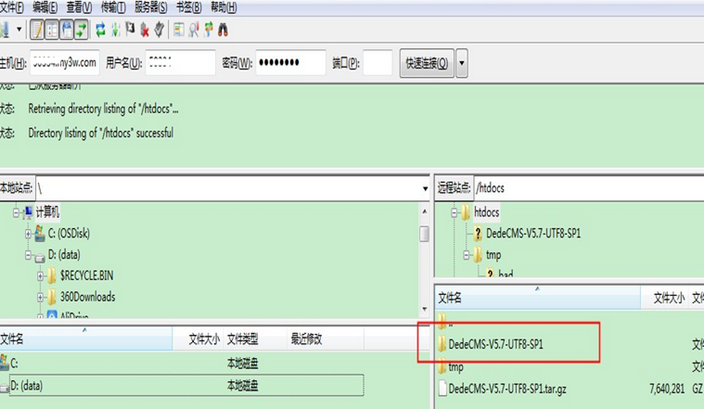Open the quick connect history dropdown
The image size is (704, 409).
pos(462,63)
